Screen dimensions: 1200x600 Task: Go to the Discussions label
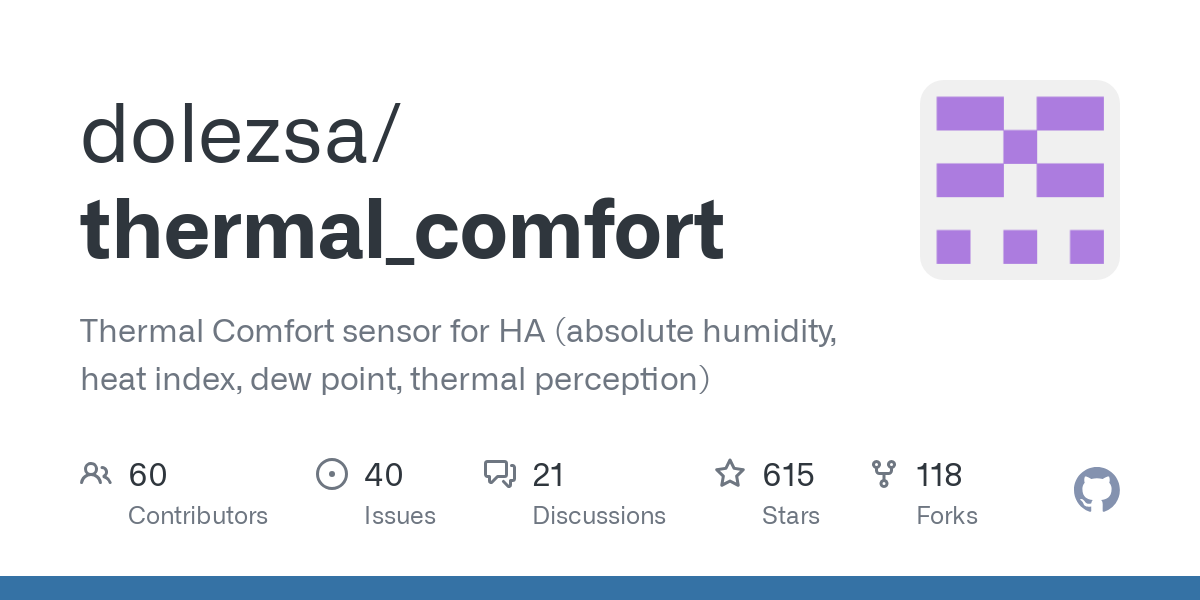pyautogui.click(x=599, y=516)
